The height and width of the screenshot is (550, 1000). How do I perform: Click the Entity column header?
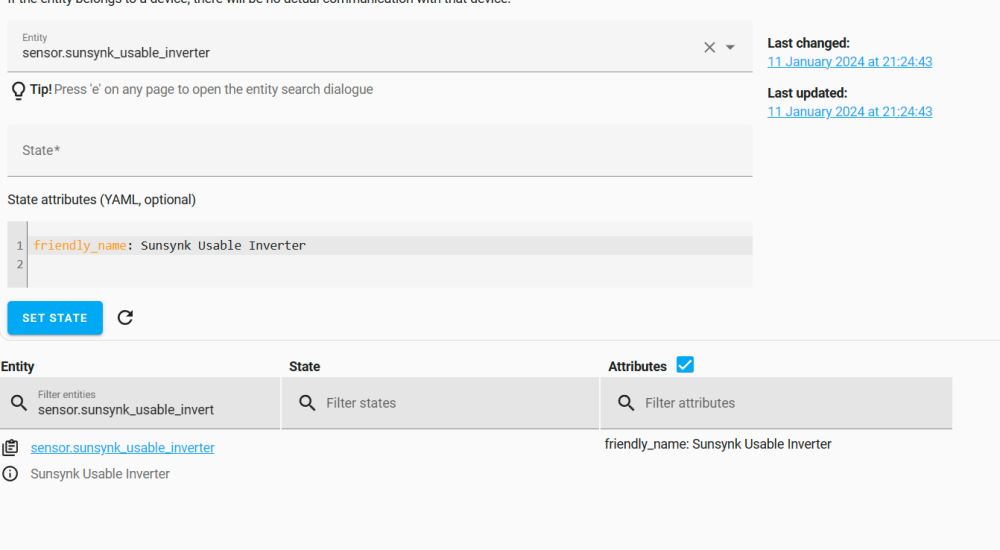click(17, 366)
